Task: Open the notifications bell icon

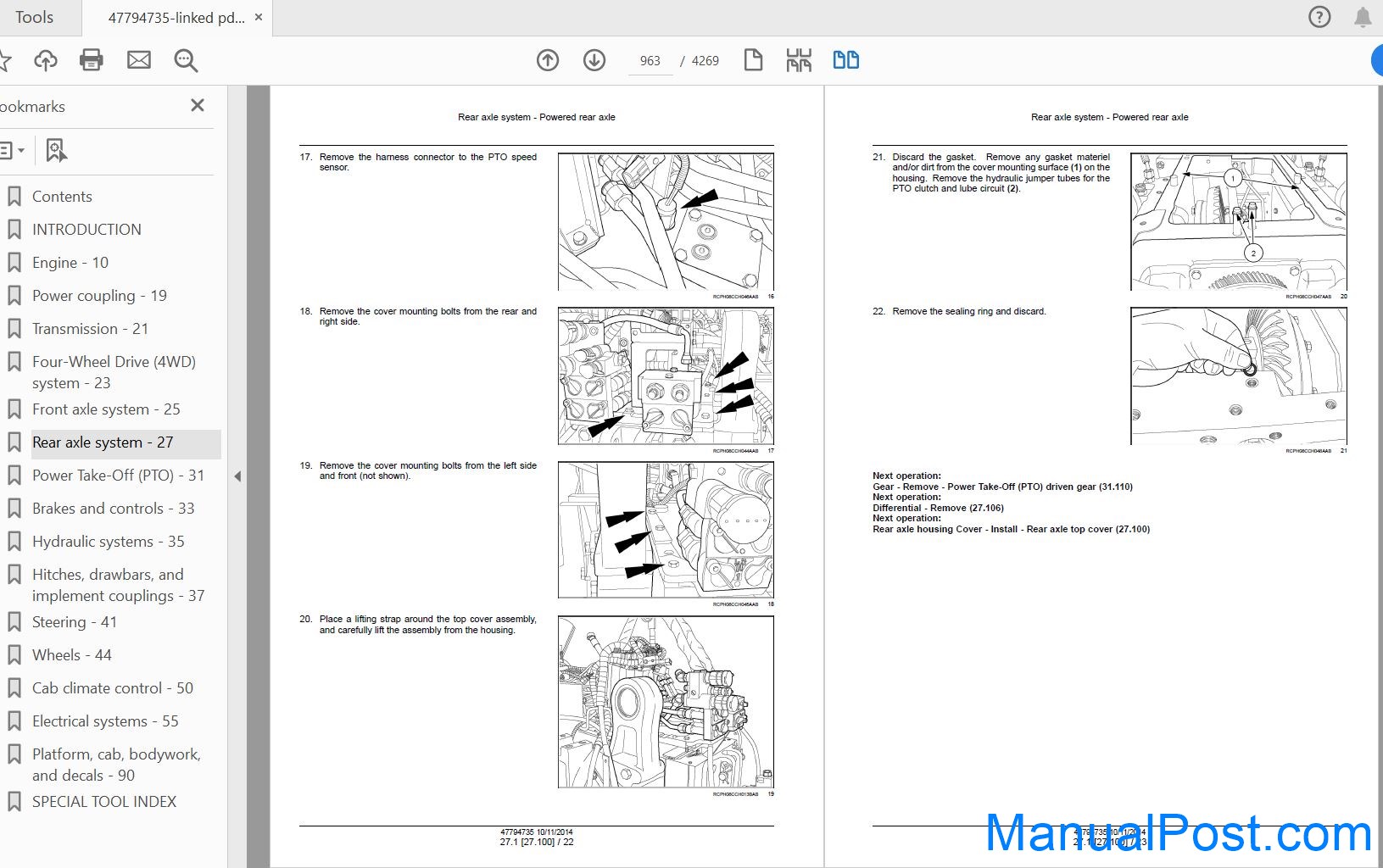Action: click(x=1363, y=17)
